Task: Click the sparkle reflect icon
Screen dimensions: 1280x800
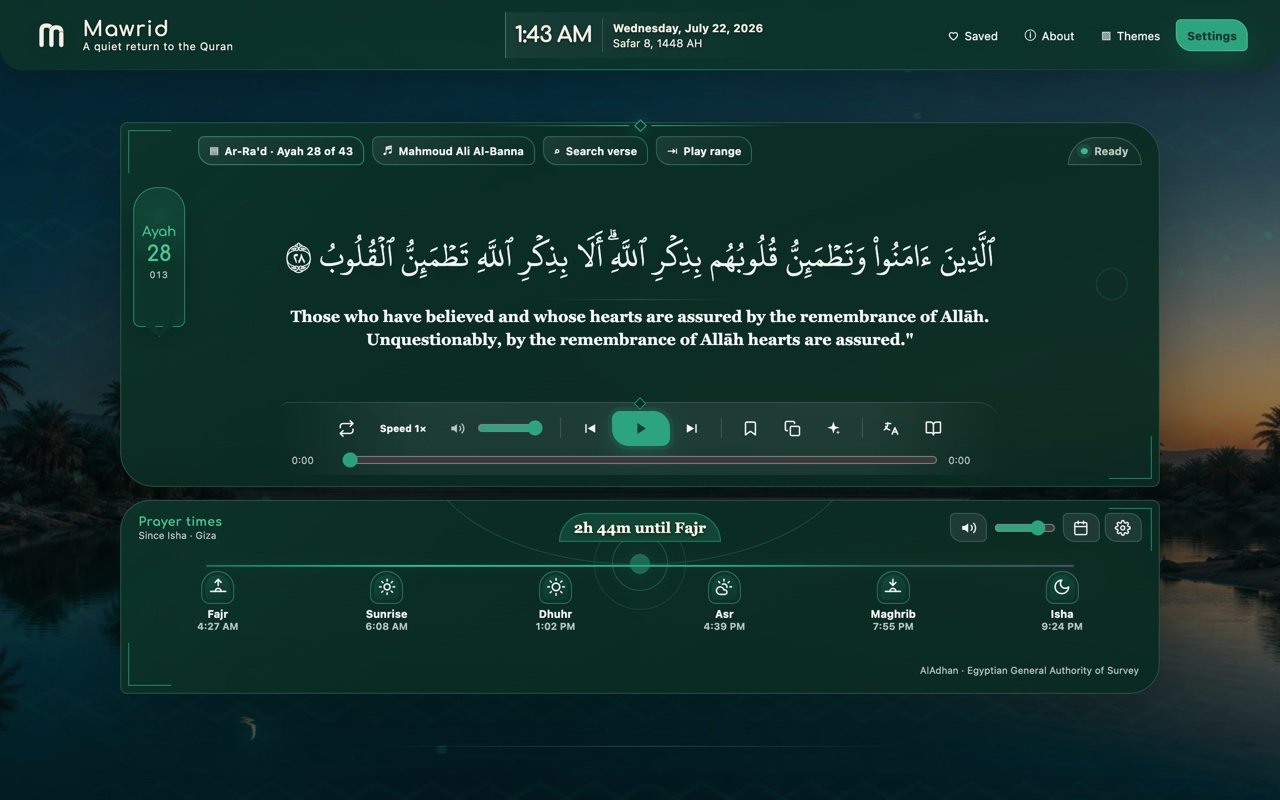Action: tap(833, 428)
